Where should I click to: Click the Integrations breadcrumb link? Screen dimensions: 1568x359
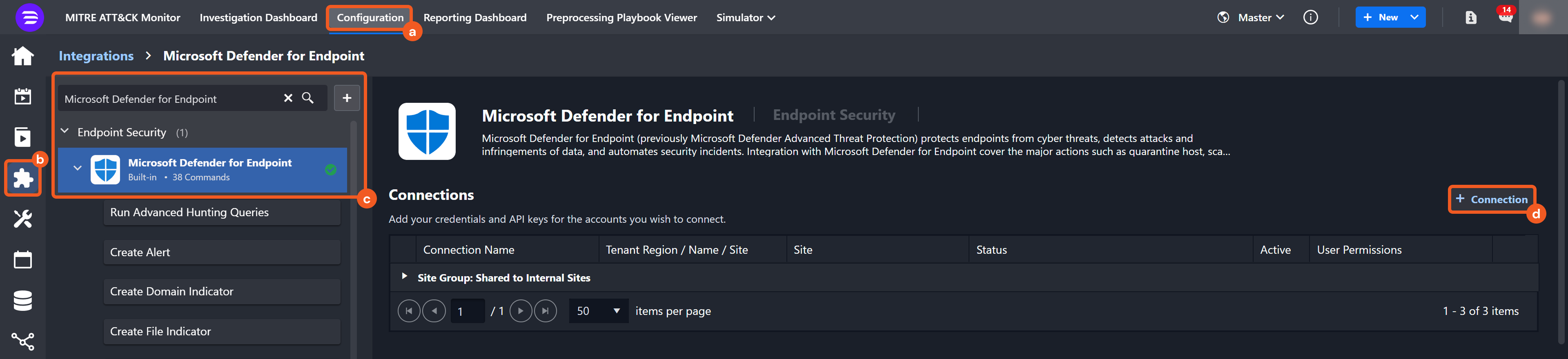(x=96, y=56)
